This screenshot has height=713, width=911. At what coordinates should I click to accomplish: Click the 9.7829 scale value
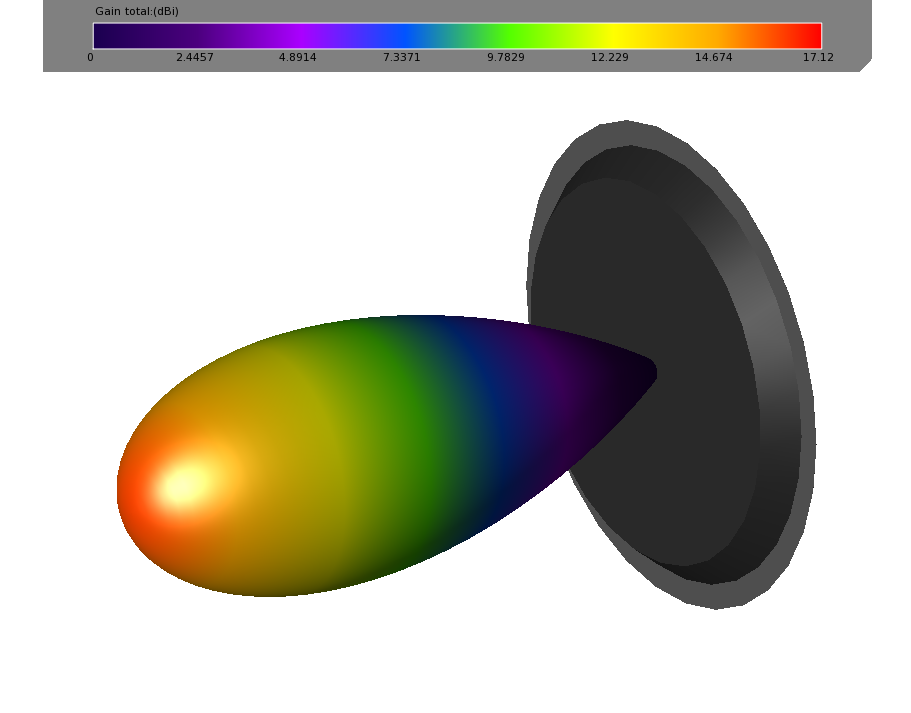505,57
